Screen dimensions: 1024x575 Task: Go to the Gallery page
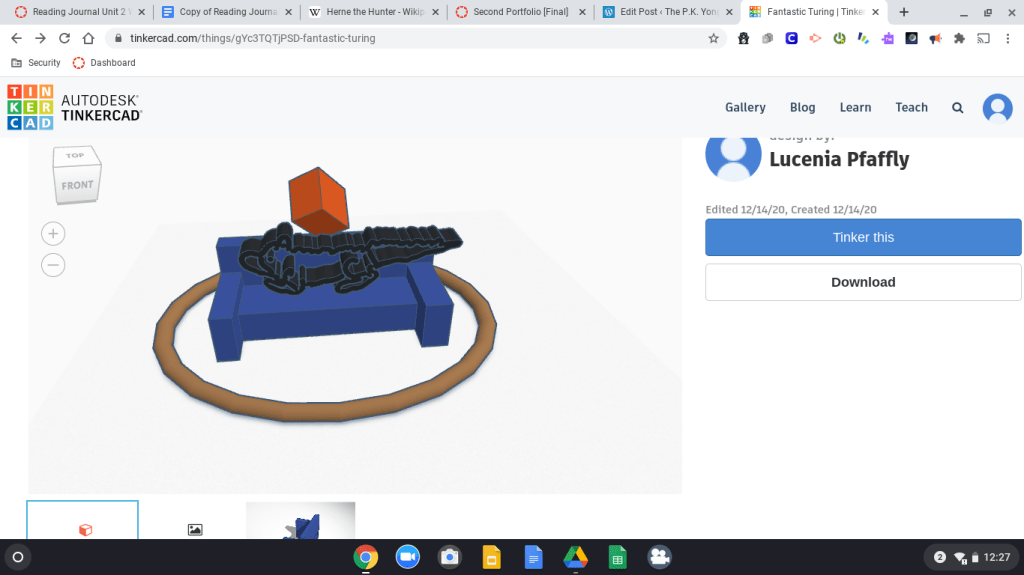coord(745,108)
